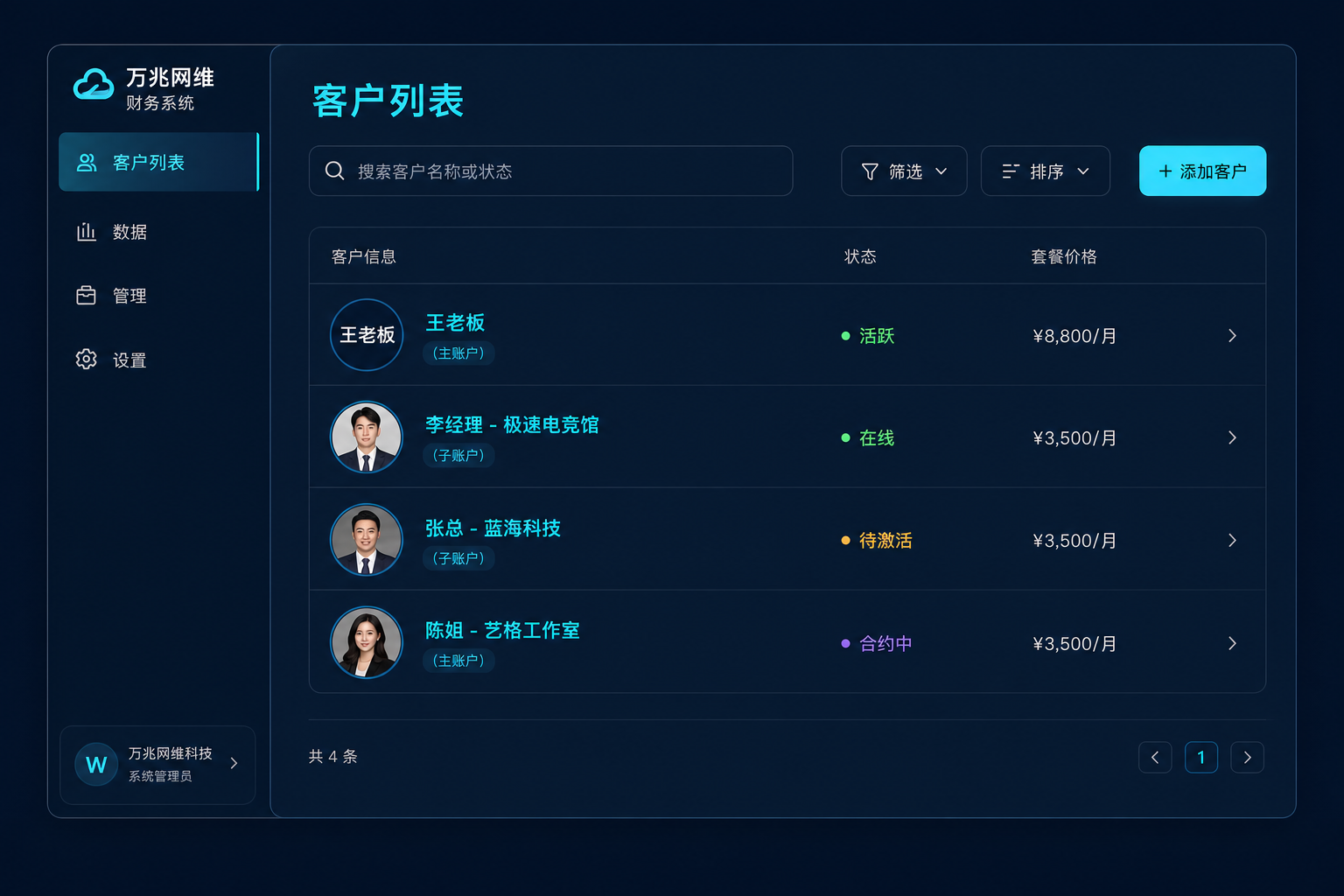Click the 共 4 条 total count text
This screenshot has height=896, width=1344.
click(333, 757)
